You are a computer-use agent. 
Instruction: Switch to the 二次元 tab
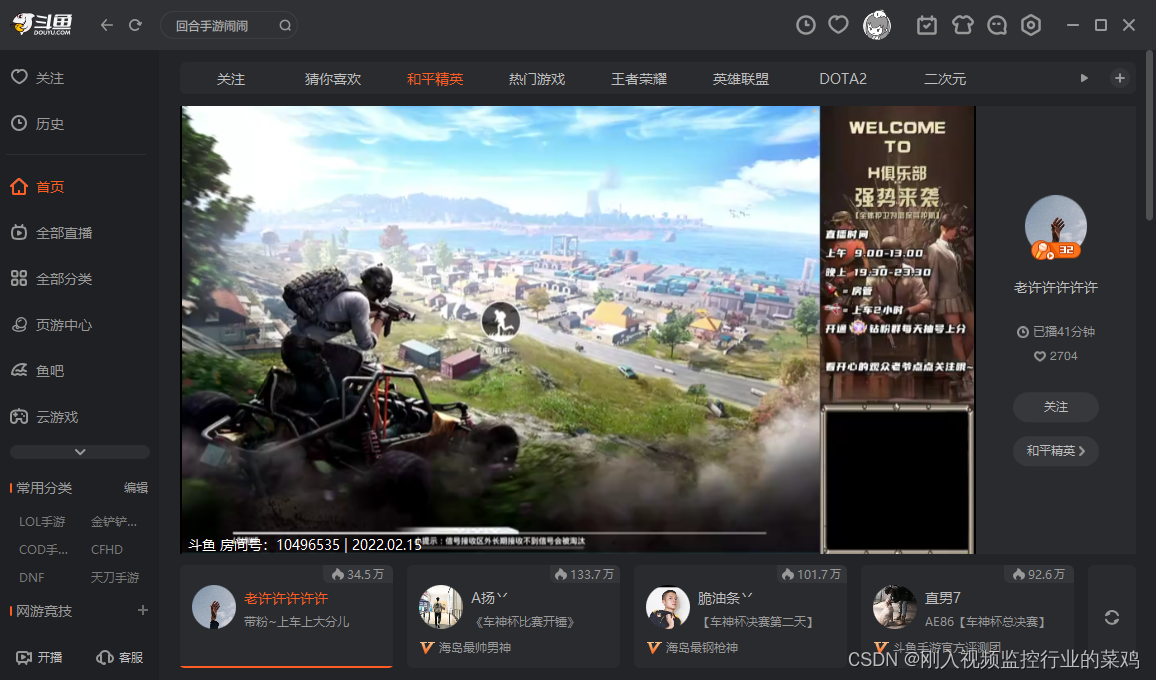(944, 79)
